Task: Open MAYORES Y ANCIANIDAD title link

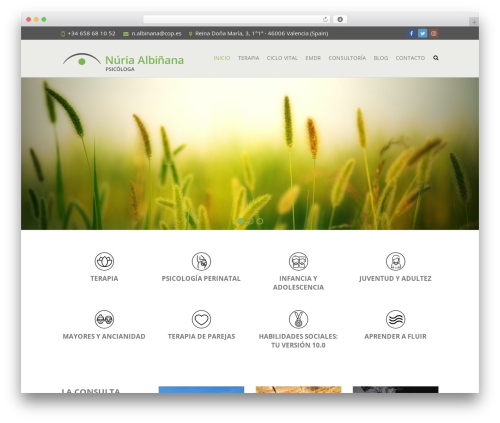Action: 104,337
